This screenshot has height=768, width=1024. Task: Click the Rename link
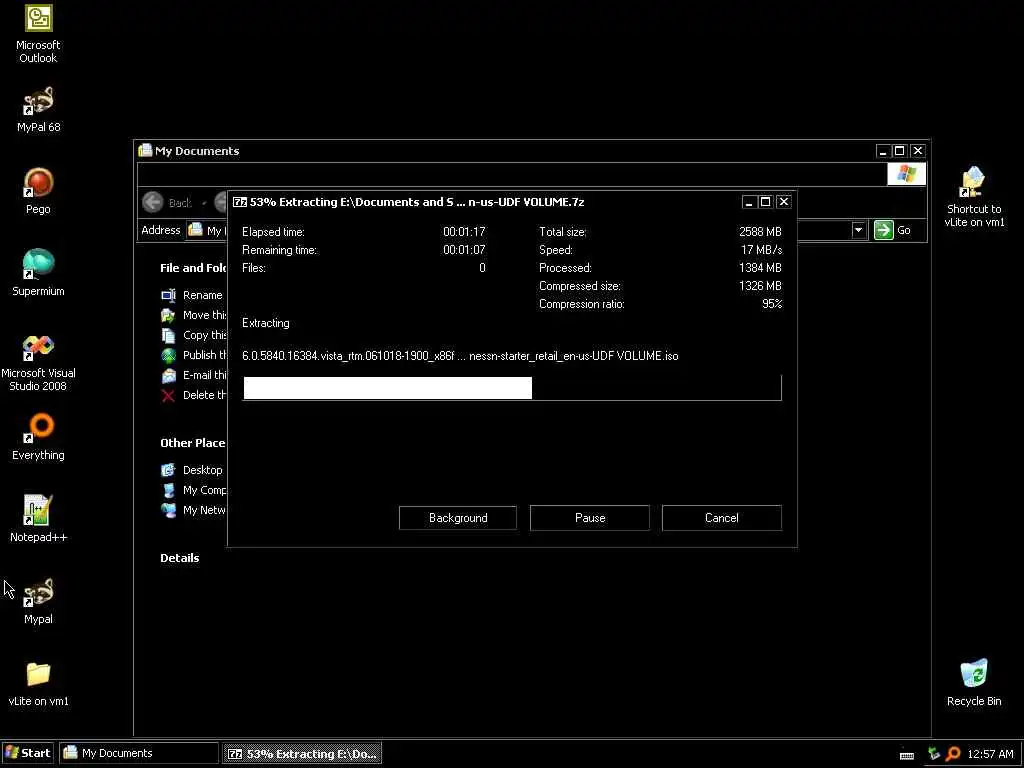(202, 295)
